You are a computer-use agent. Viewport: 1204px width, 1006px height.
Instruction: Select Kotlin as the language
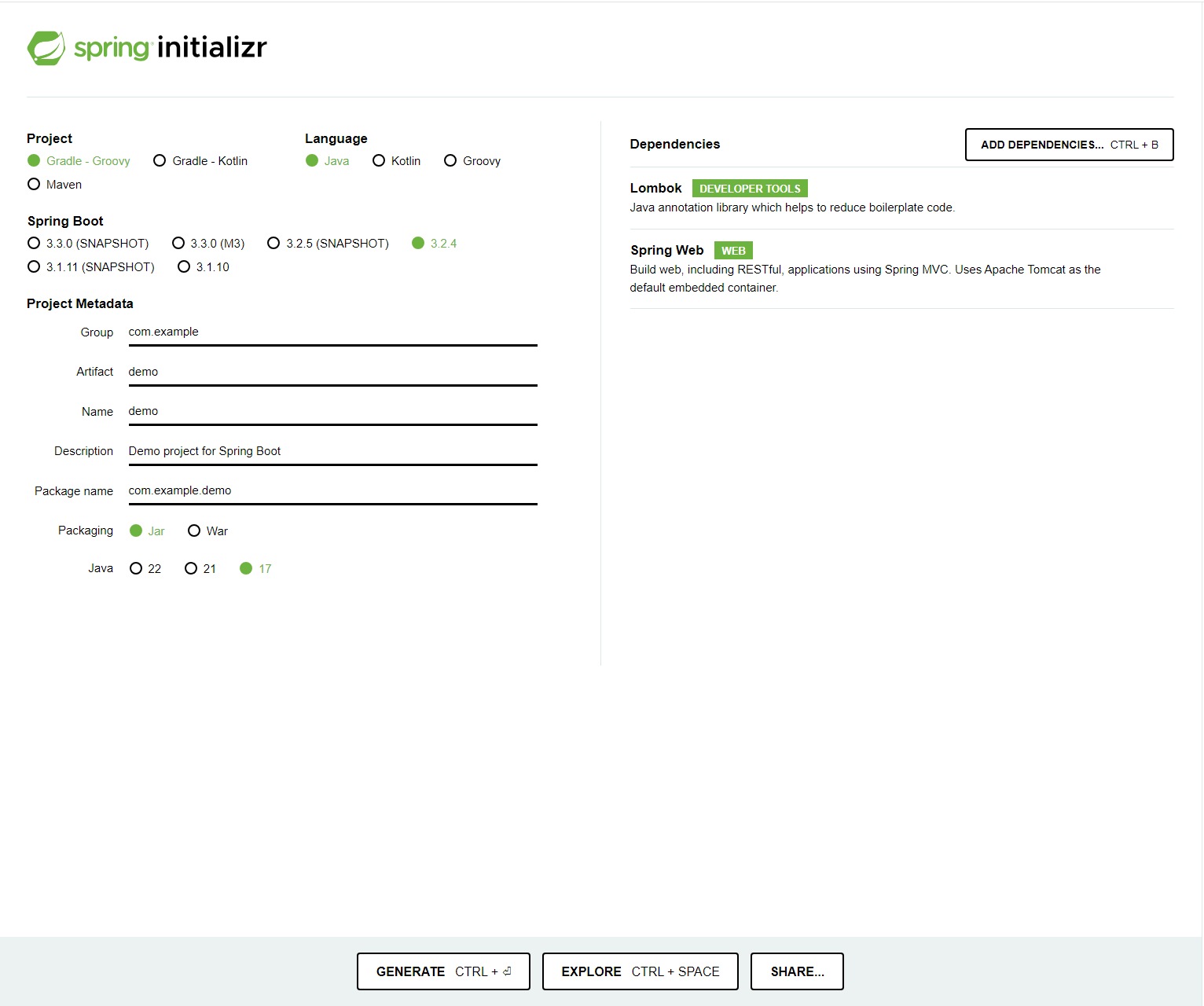(x=397, y=161)
